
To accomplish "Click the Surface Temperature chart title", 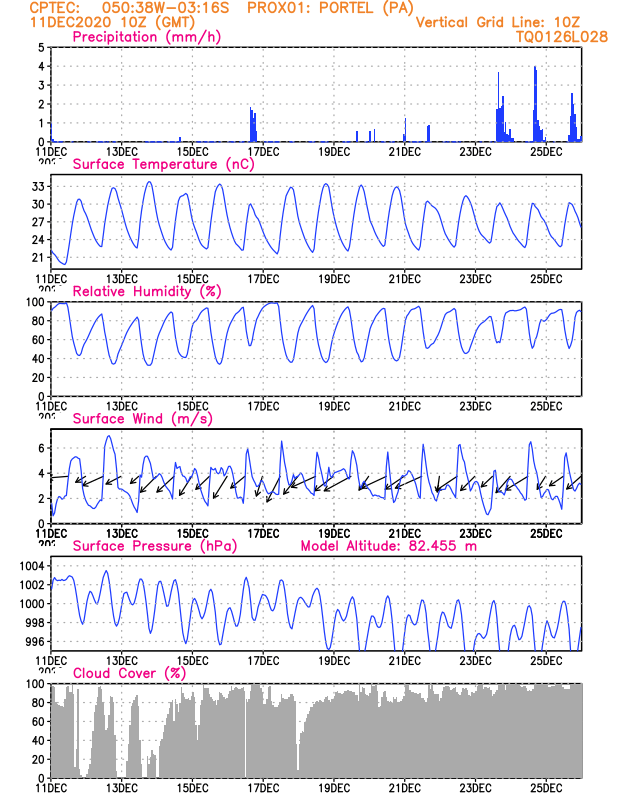I will (163, 164).
